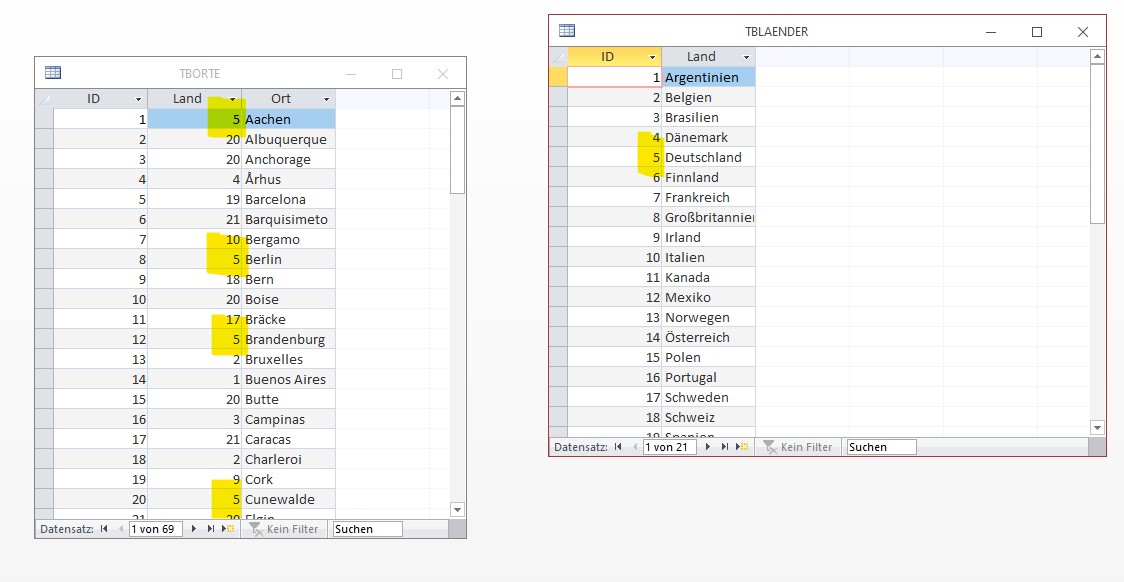1124x582 pixels.
Task: Go to first record in TBLAENDER
Action: pyautogui.click(x=618, y=447)
